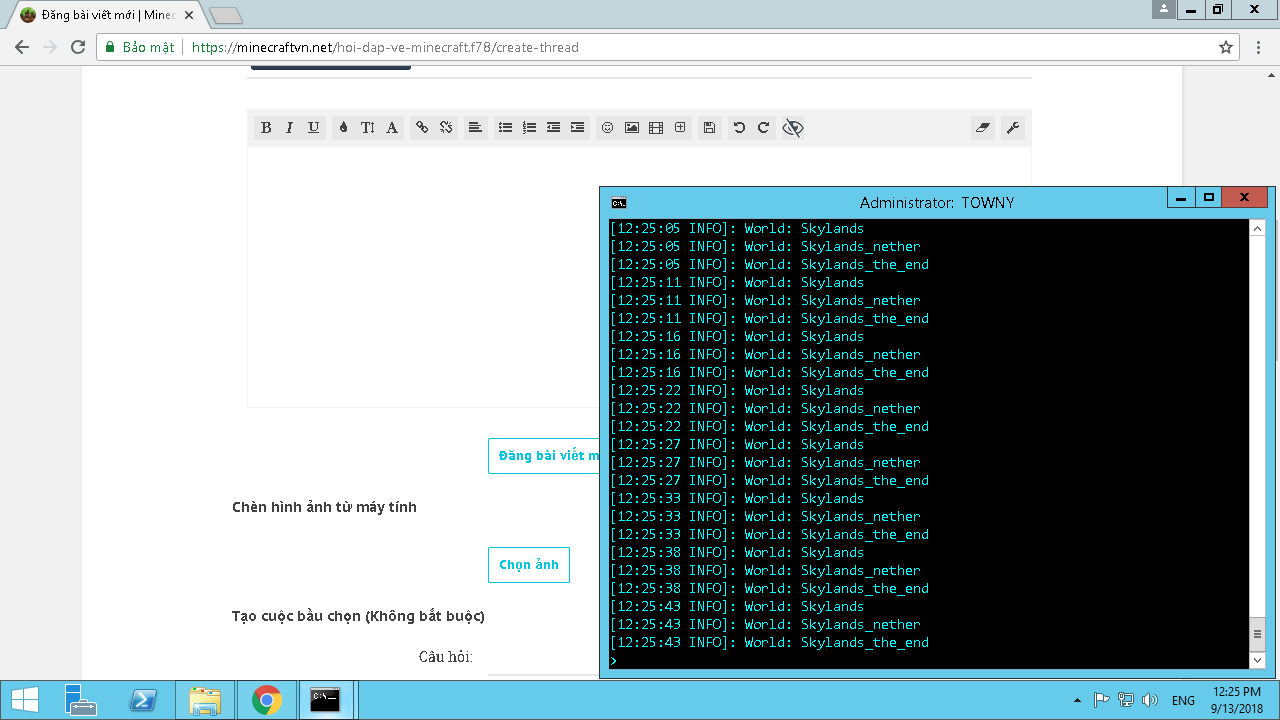Screen dimensions: 1280x720
Task: Click the Chọn ảnh button
Action: coord(529,565)
